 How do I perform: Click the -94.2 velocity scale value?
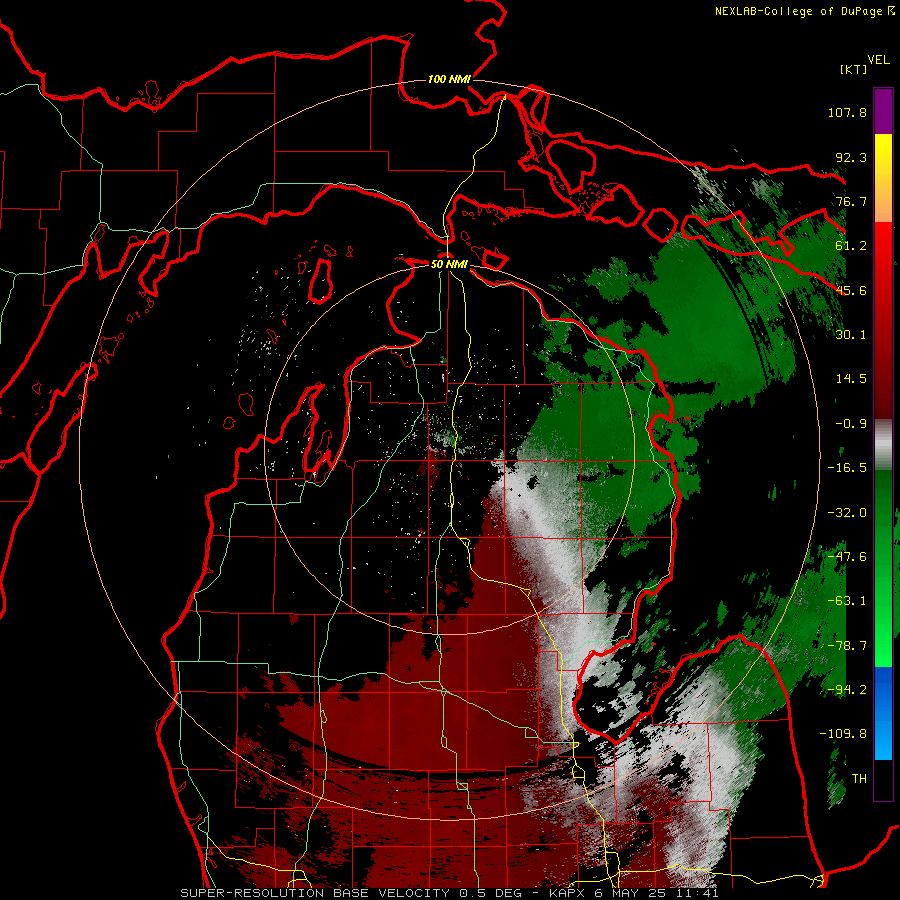coord(847,690)
